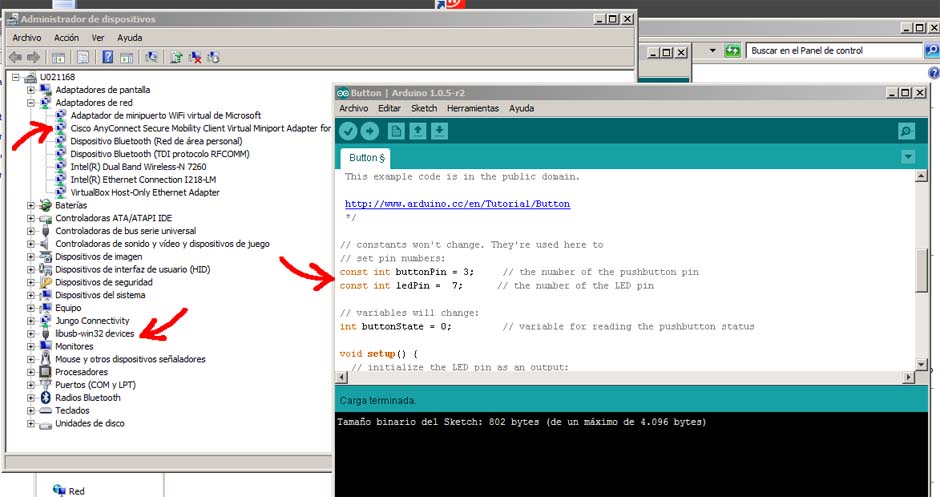
Task: Open the Sketch menu in Arduino
Action: (x=424, y=109)
